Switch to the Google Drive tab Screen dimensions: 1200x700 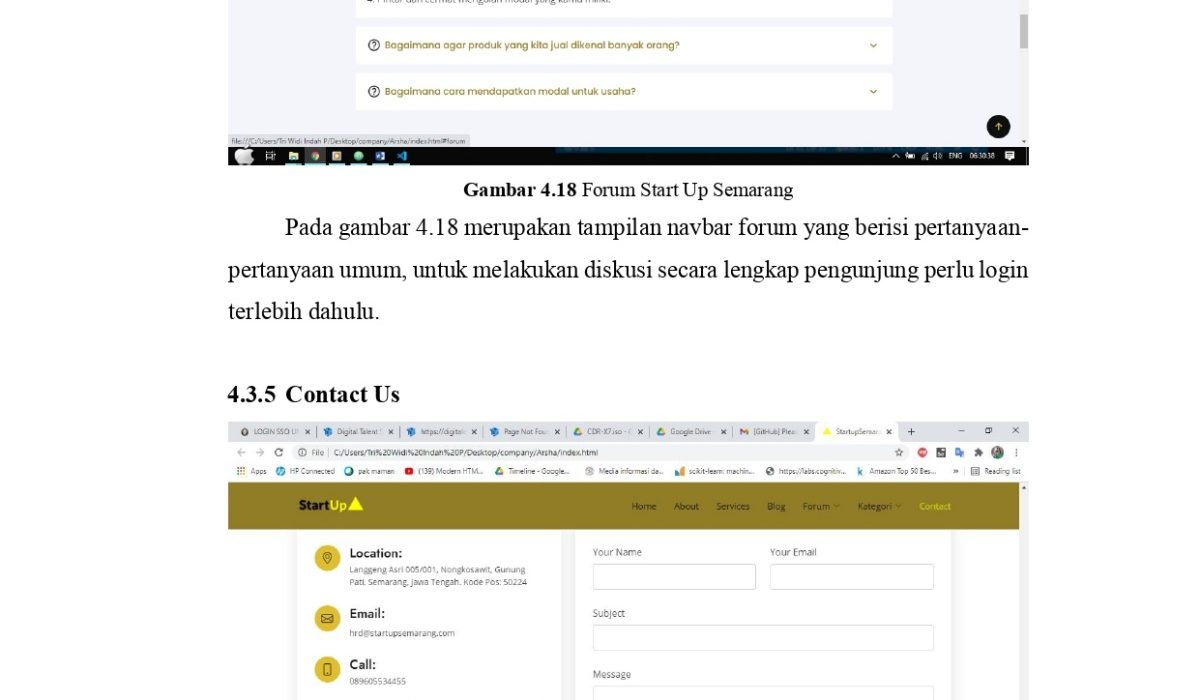pyautogui.click(x=688, y=432)
